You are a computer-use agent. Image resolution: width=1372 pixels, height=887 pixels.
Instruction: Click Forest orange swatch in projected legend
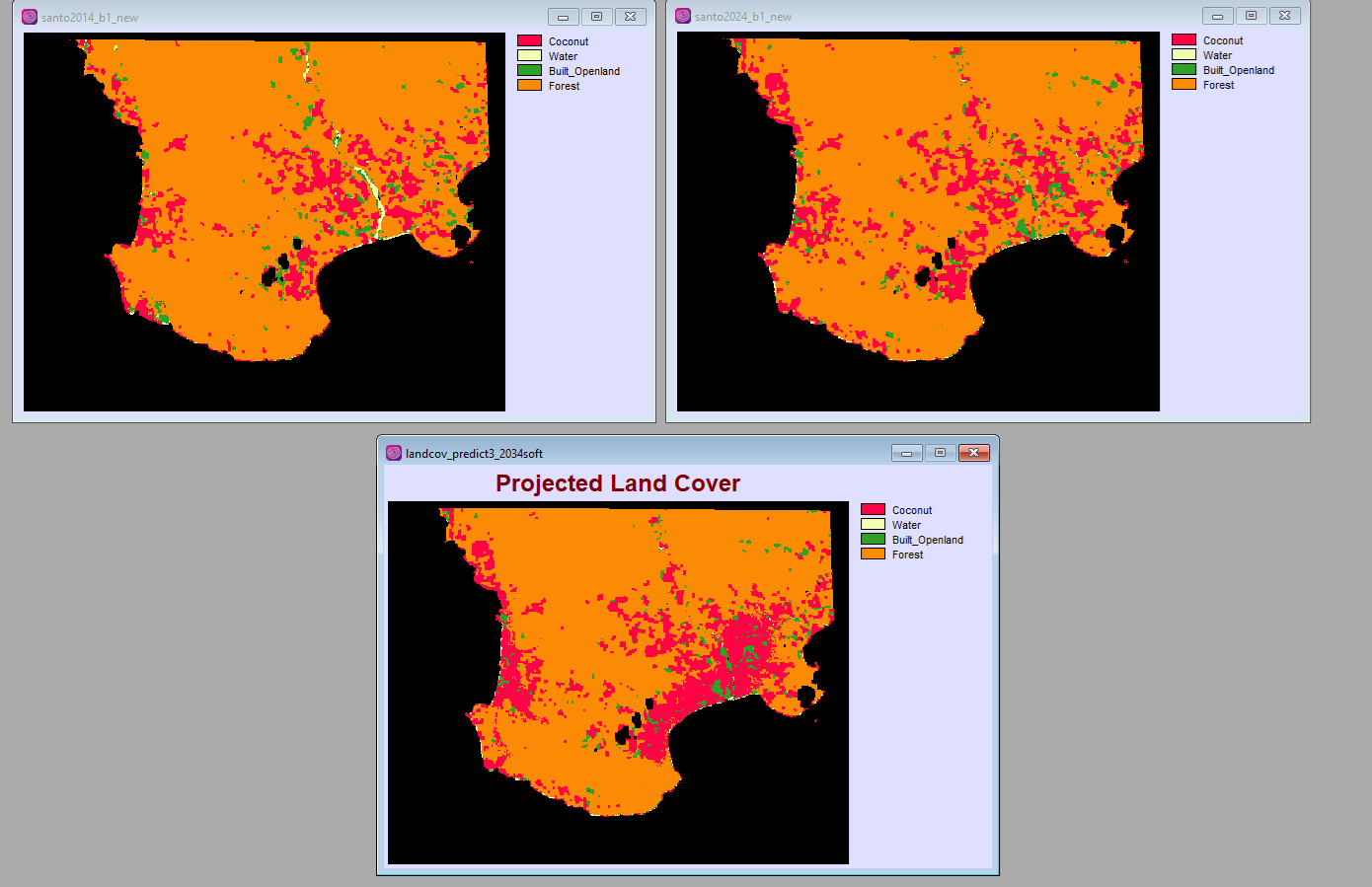(x=874, y=554)
